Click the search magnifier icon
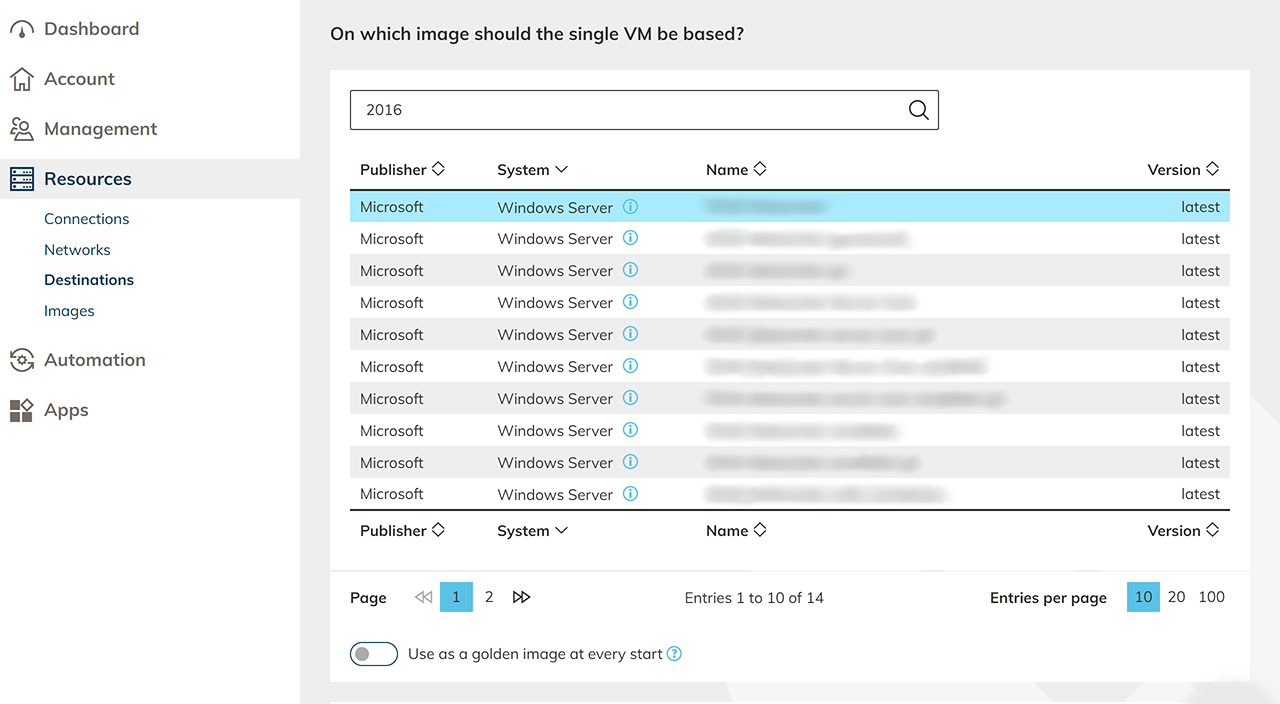The width and height of the screenshot is (1280, 704). point(918,110)
